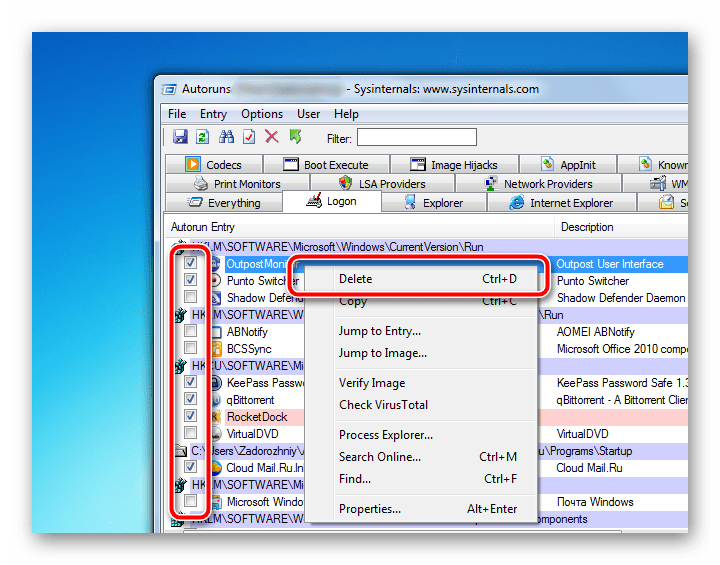
Task: Select the Shadow Defender Daemon description
Action: tap(621, 298)
